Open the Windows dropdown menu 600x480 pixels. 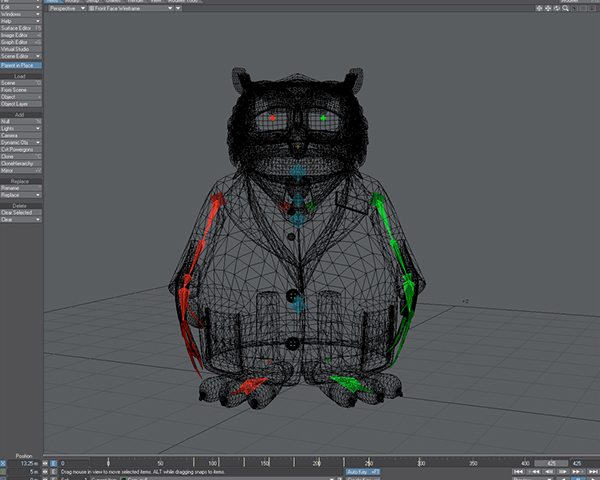pyautogui.click(x=21, y=14)
